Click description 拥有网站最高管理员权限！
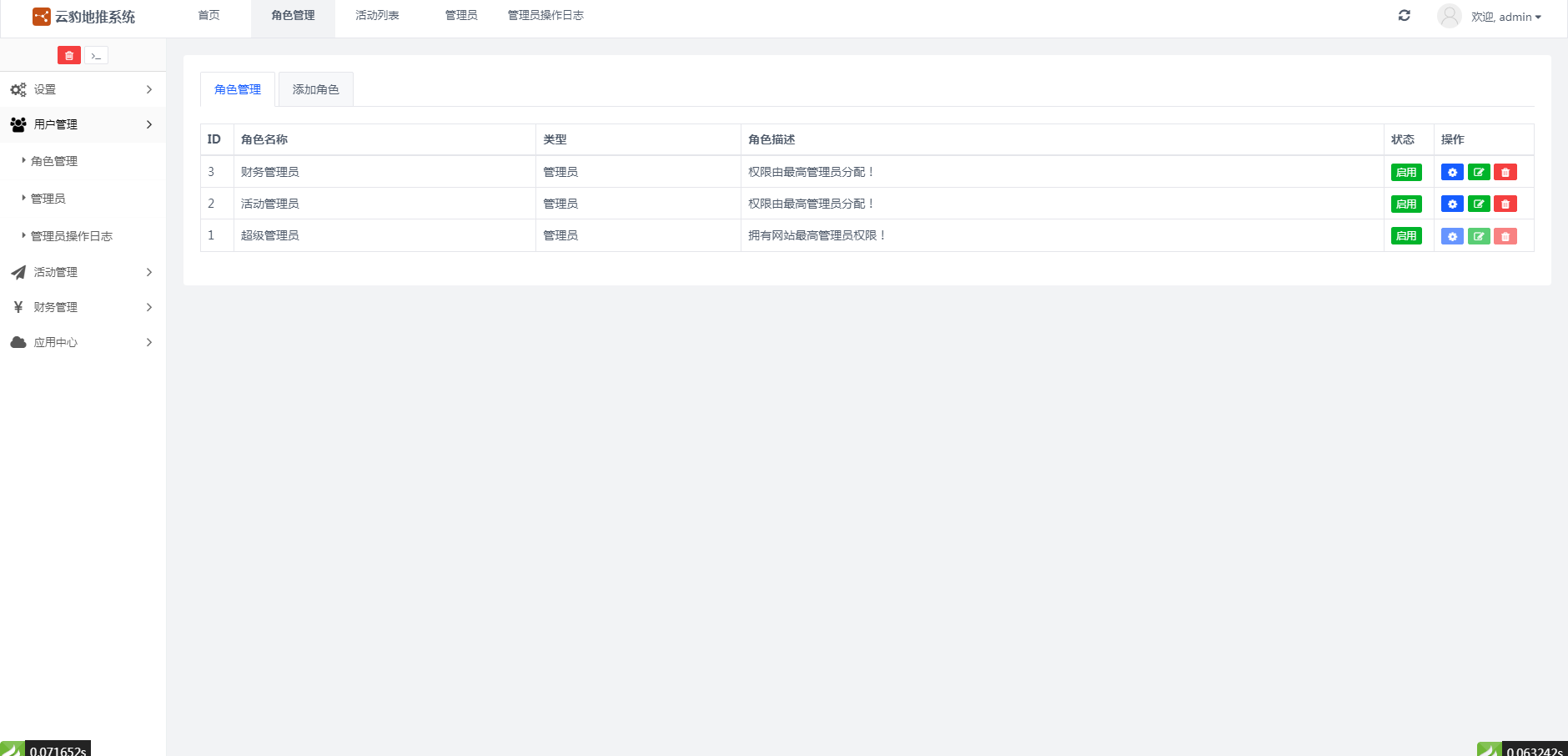 pos(817,235)
